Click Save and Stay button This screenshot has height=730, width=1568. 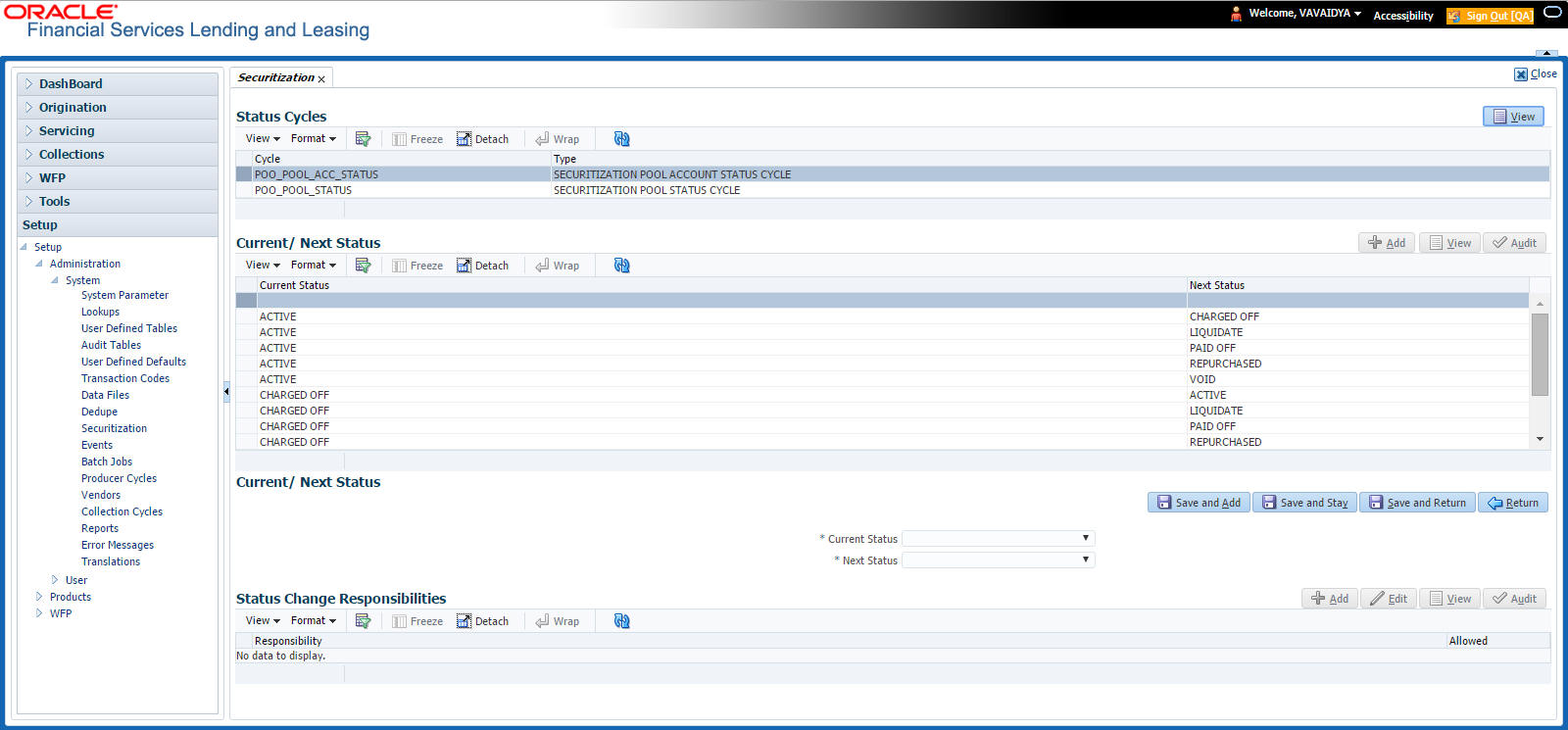(x=1304, y=503)
